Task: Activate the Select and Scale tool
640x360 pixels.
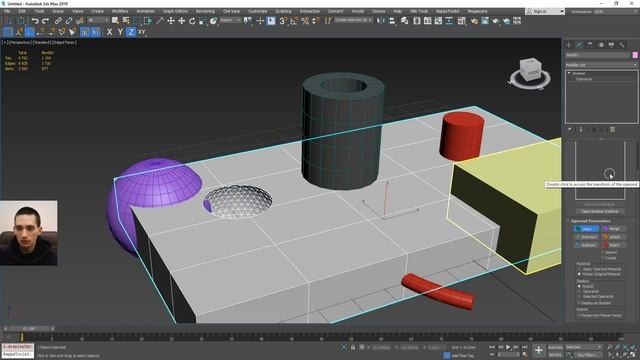Action: tap(202, 21)
